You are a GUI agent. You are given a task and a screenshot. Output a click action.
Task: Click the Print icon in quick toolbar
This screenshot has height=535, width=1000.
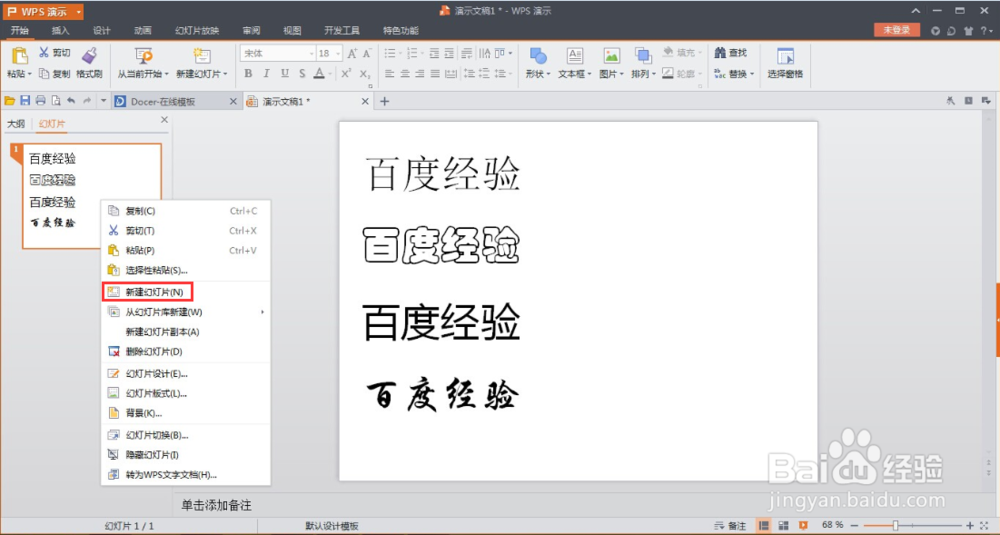tap(40, 101)
